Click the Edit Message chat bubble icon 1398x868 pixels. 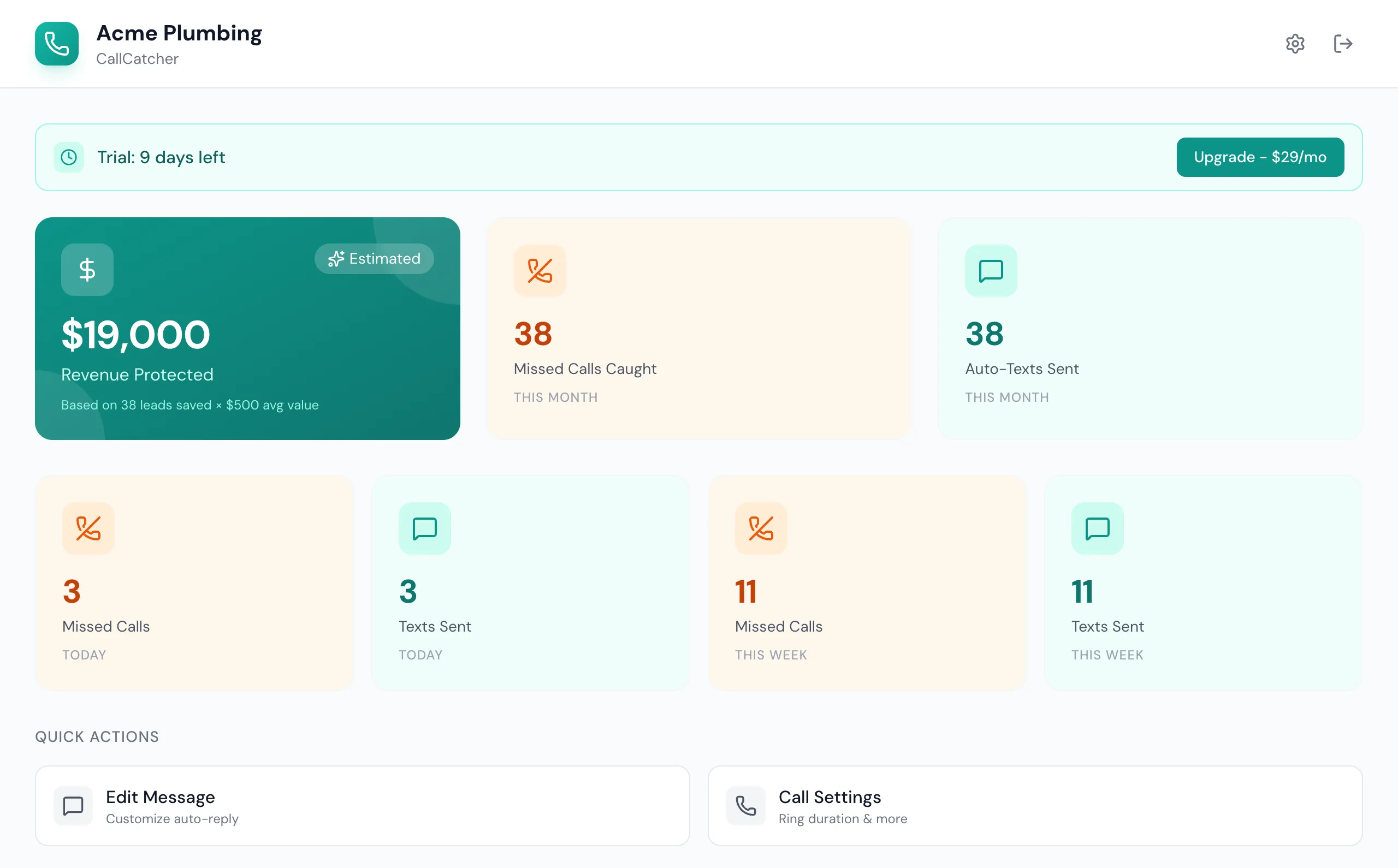coord(73,806)
